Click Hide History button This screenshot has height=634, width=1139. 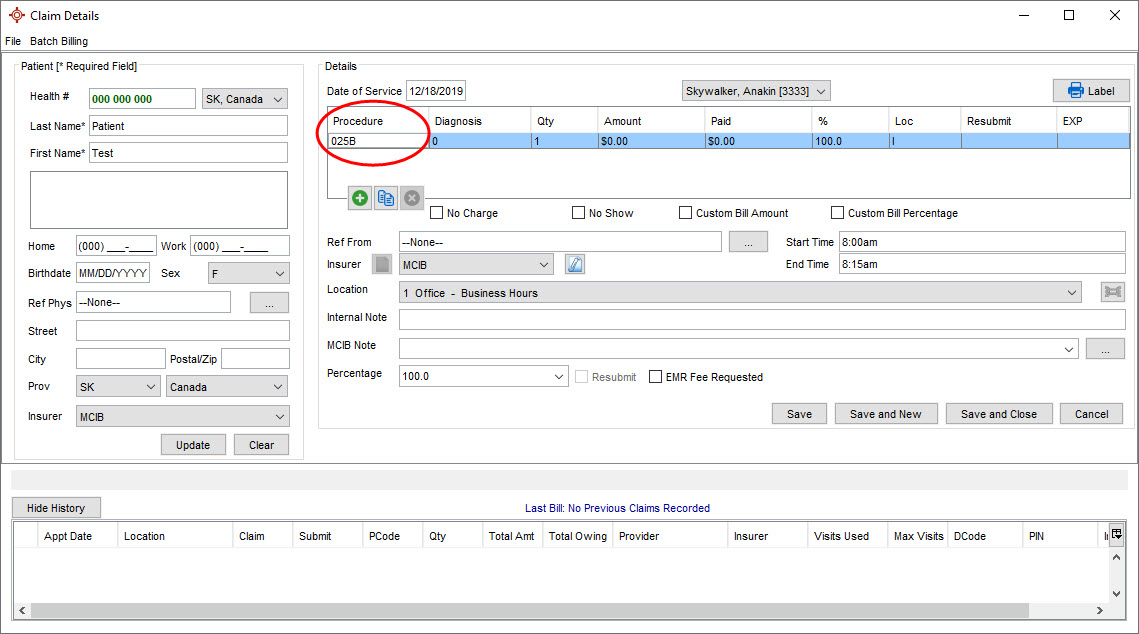56,508
